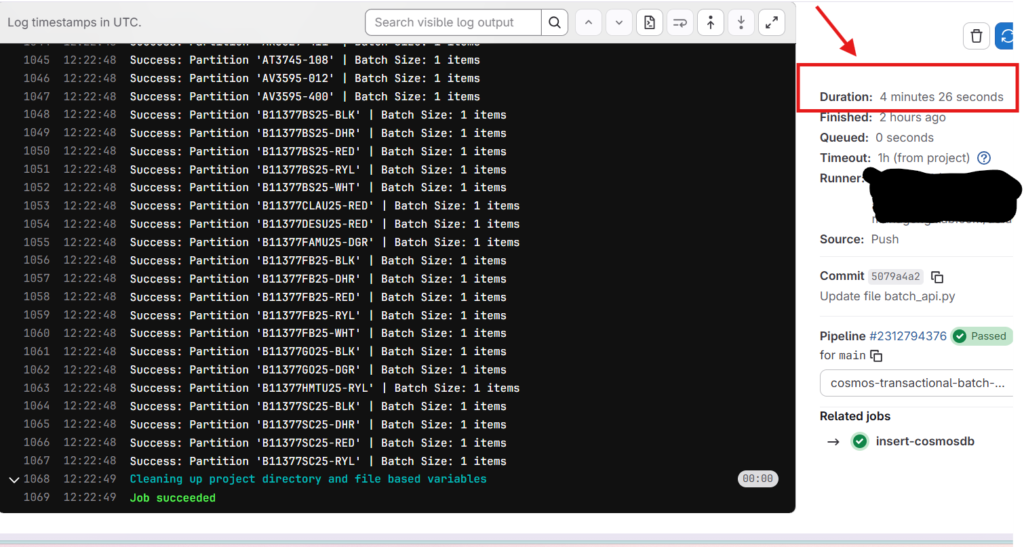Open pipeline #2312794376 link
Viewport: 1024px width, 547px height.
pyautogui.click(x=908, y=336)
